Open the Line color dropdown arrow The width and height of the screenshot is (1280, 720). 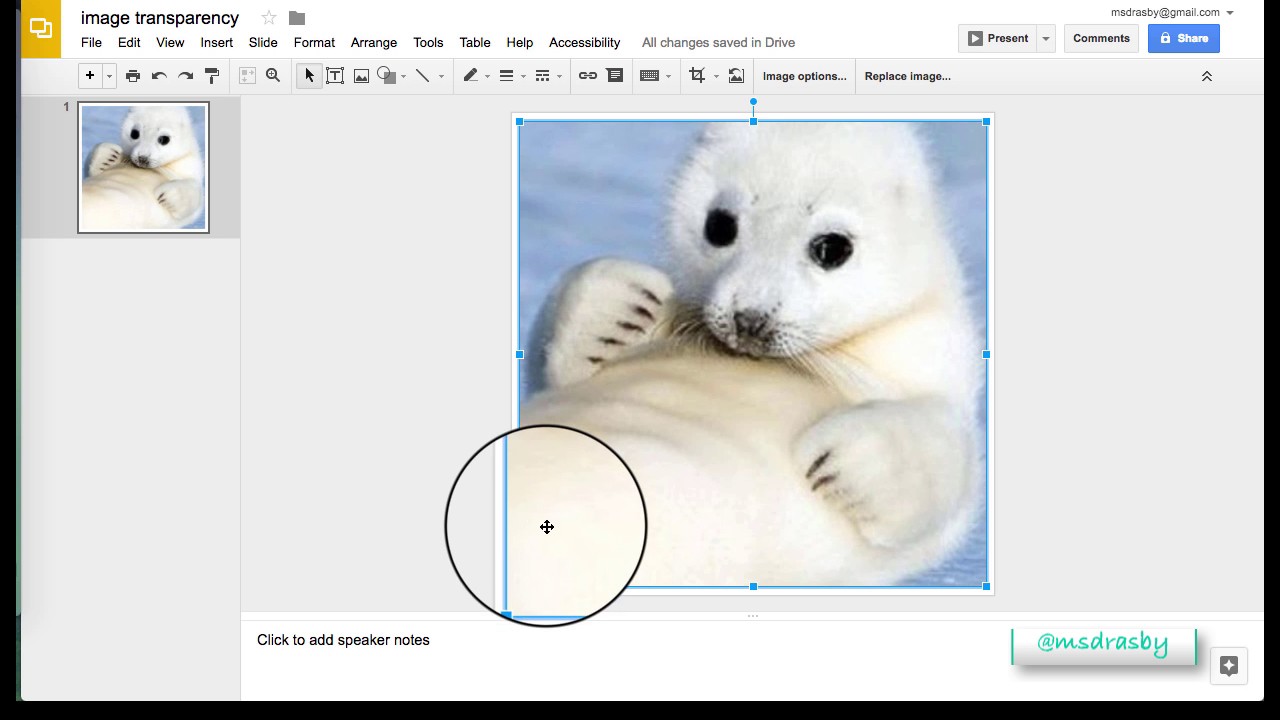[x=488, y=77]
